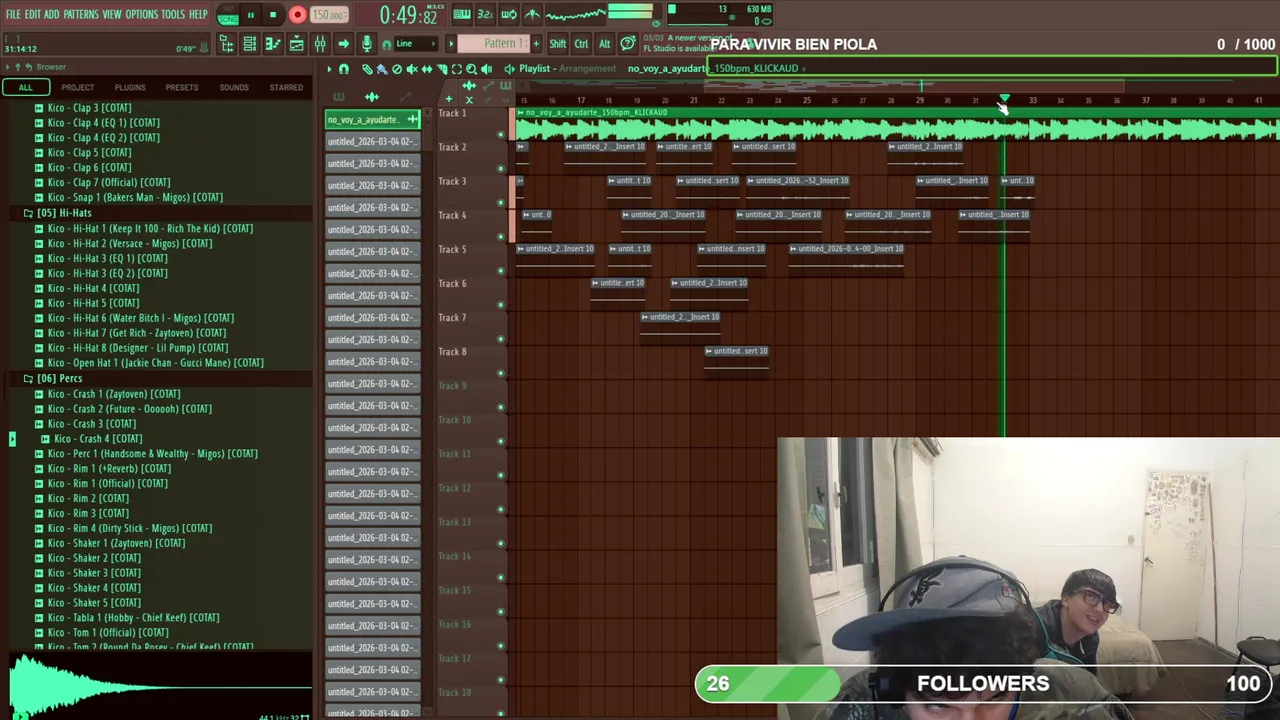Select the Playback speaker tool in playlist
This screenshot has width=1280, height=720.
pyautogui.click(x=487, y=69)
